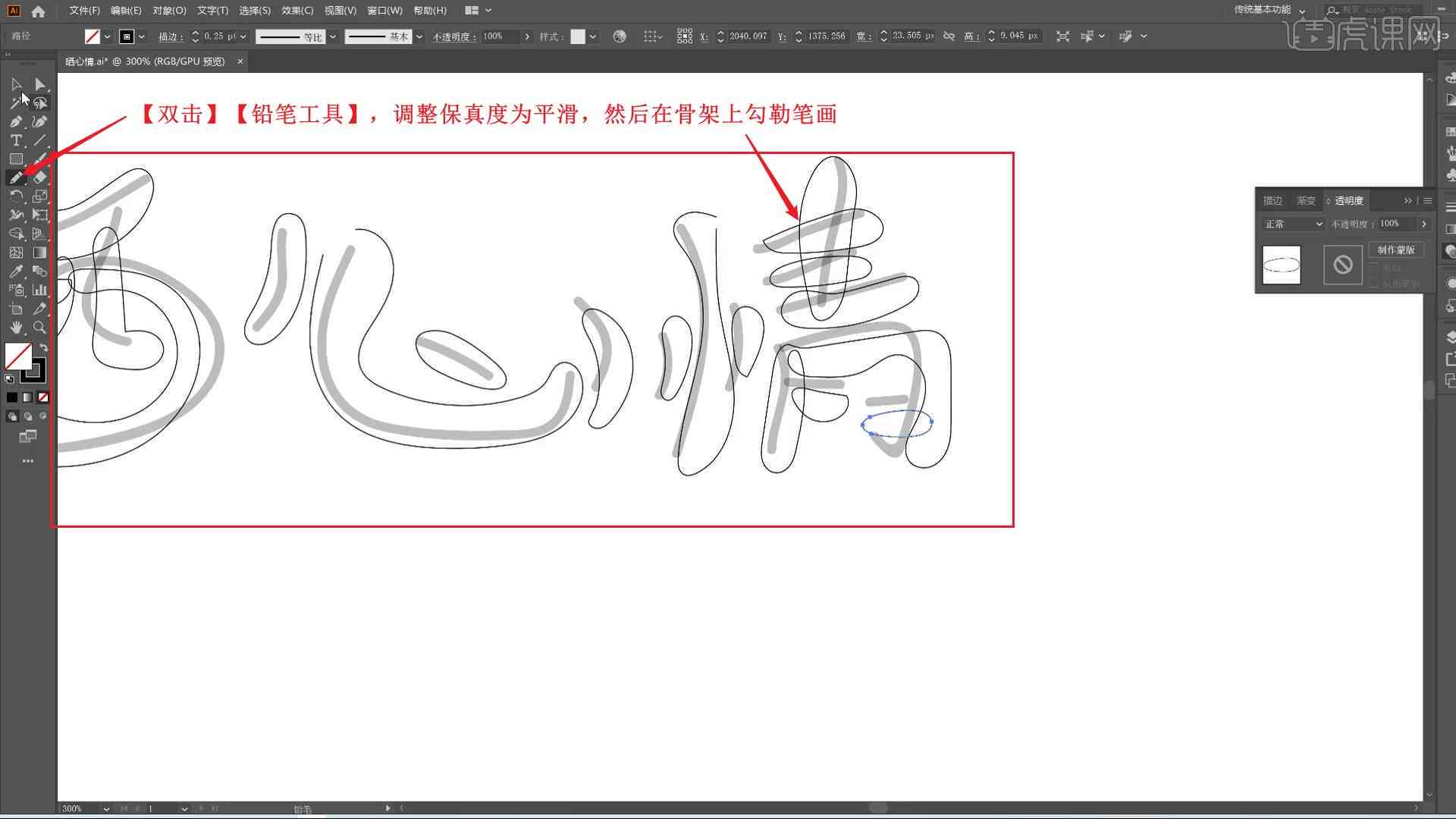Open the workspace switcher 传统基本功能

coord(1269,10)
